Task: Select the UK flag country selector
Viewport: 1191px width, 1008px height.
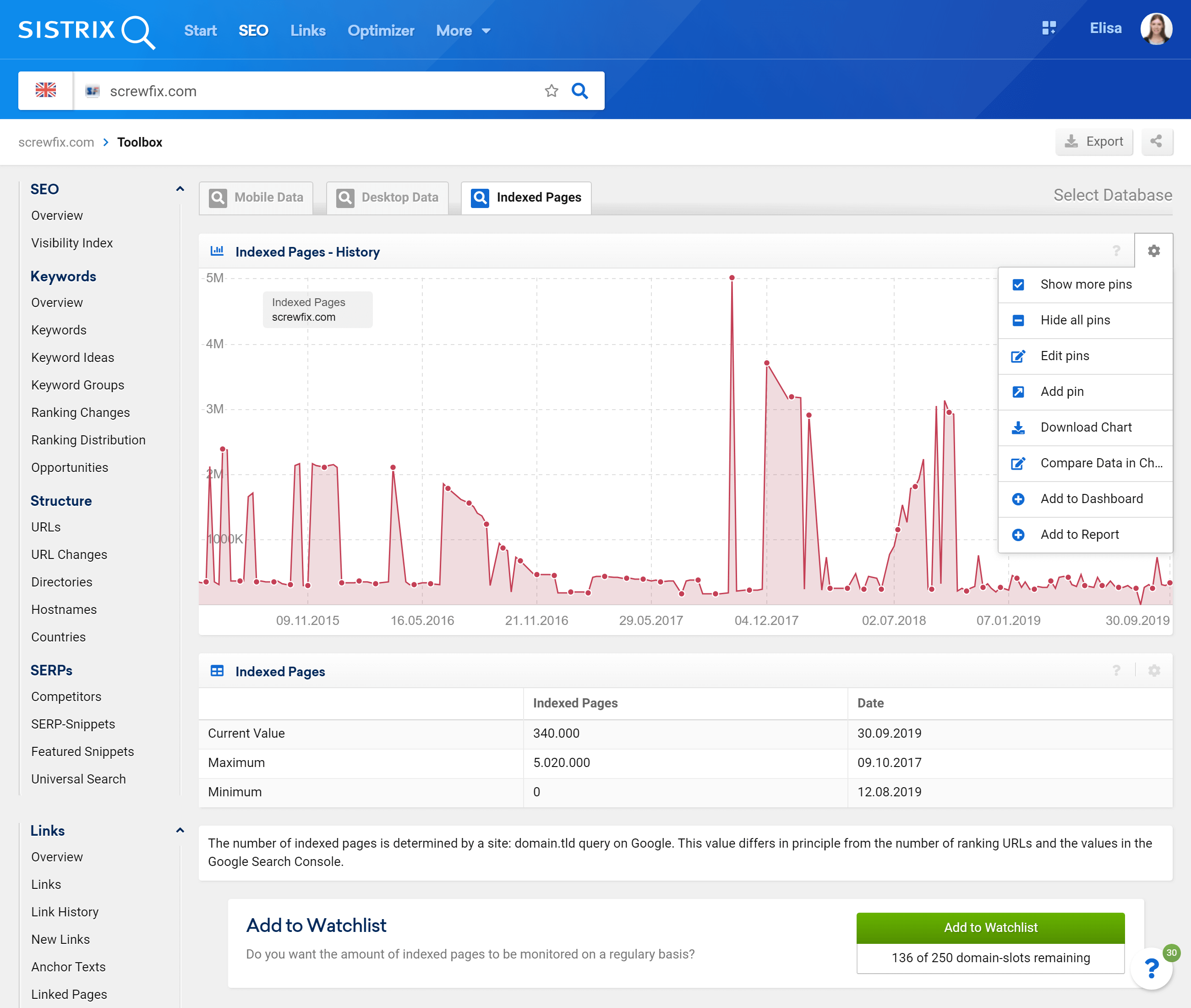Action: pyautogui.click(x=46, y=90)
